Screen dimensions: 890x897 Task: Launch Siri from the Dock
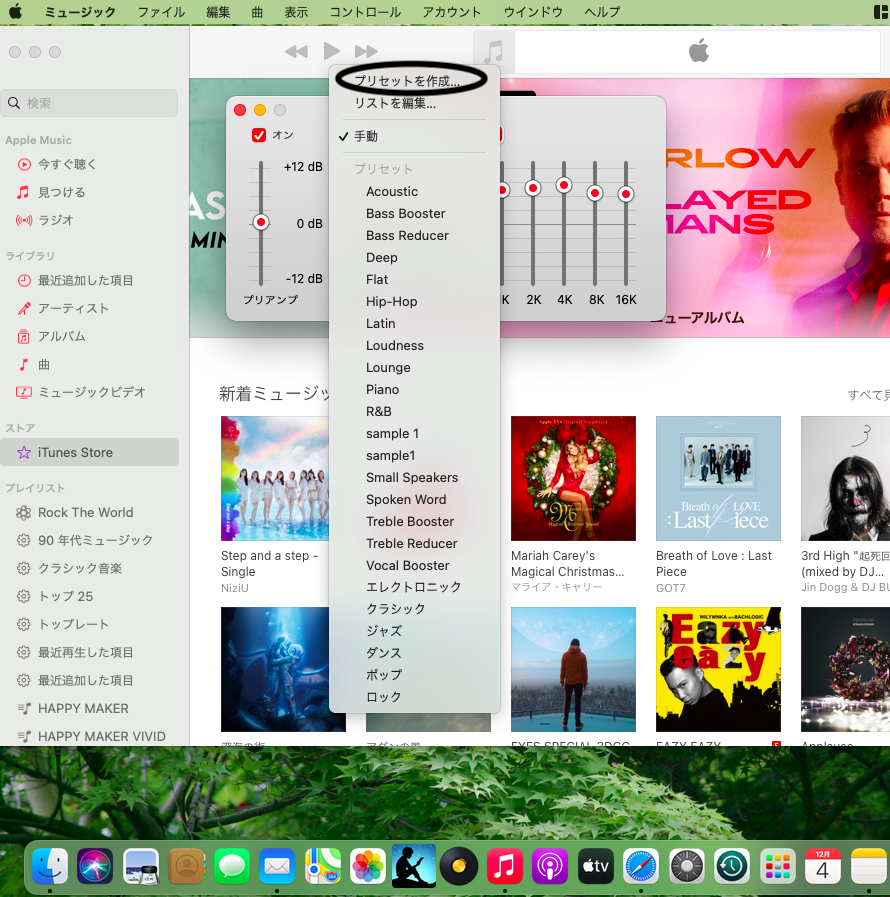[x=95, y=866]
